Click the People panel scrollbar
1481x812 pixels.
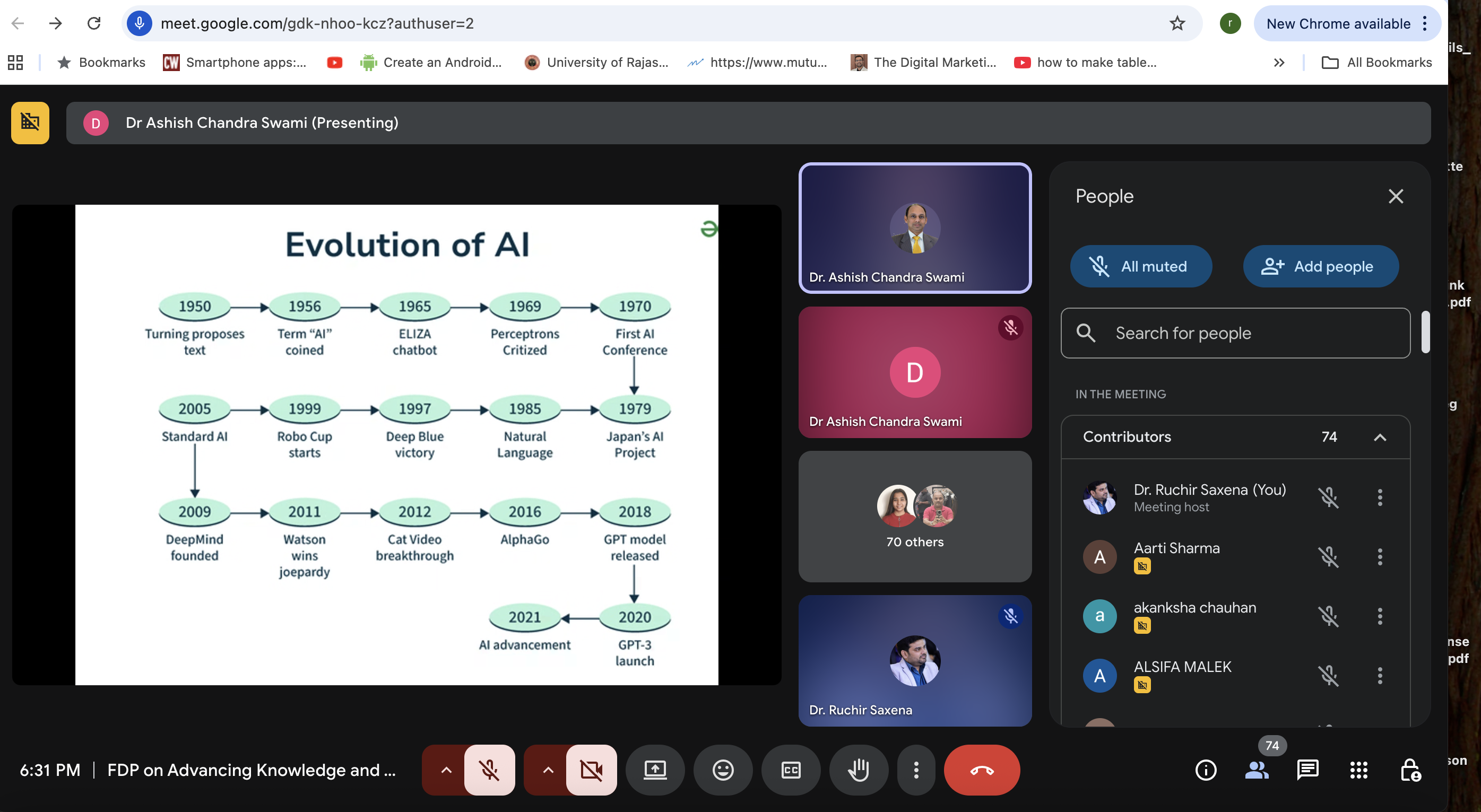(1425, 332)
